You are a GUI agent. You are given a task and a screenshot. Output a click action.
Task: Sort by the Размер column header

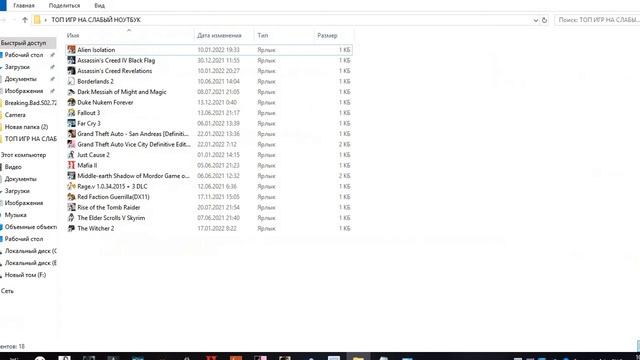[x=327, y=36]
